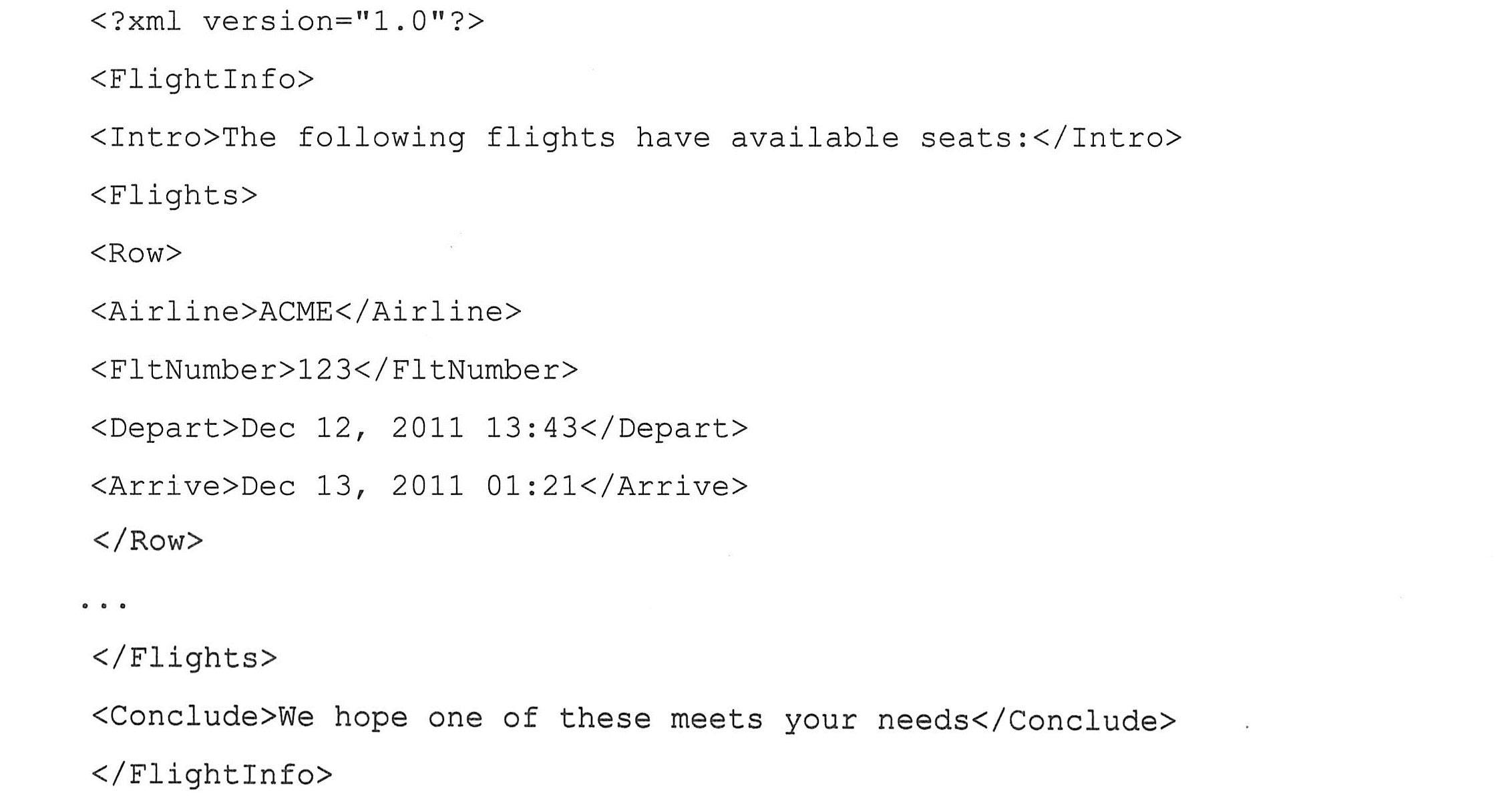The height and width of the screenshot is (799, 1512).
Task: Click the arrival time 01:21
Action: [531, 486]
